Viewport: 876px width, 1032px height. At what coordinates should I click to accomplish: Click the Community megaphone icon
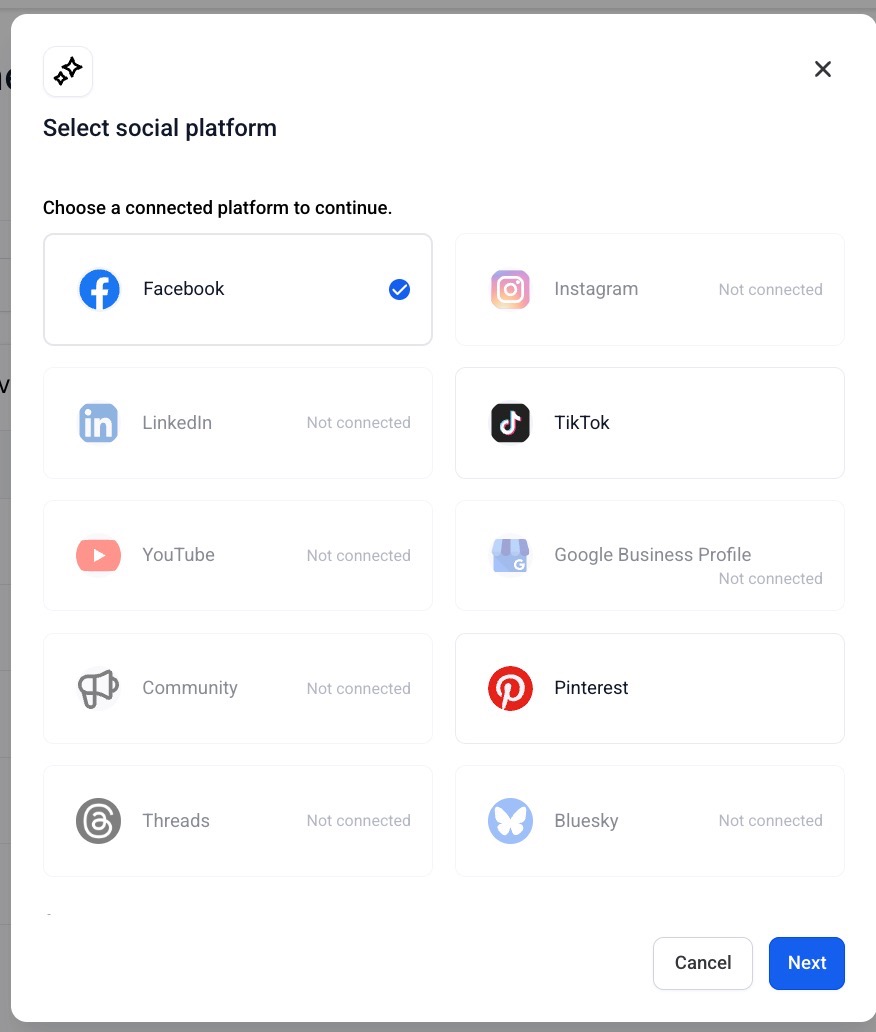(98, 688)
